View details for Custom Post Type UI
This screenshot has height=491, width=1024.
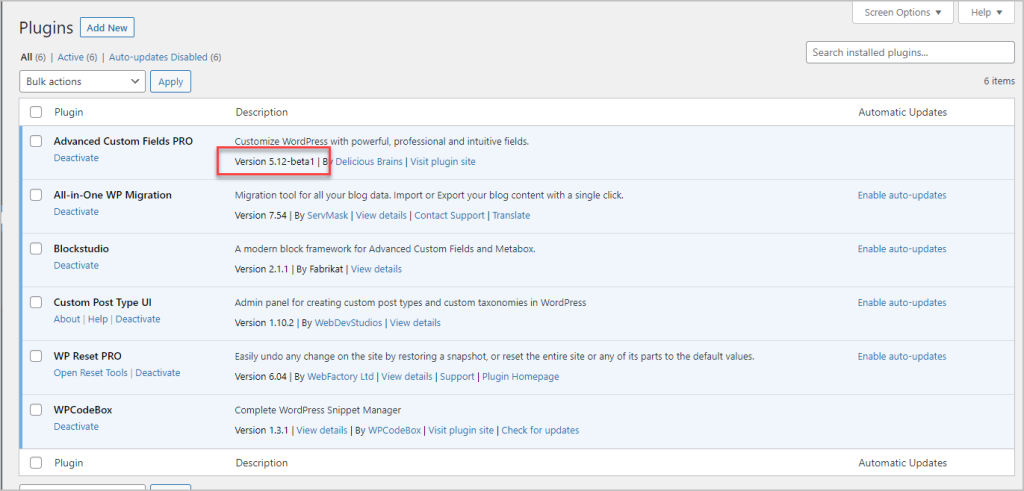click(415, 323)
